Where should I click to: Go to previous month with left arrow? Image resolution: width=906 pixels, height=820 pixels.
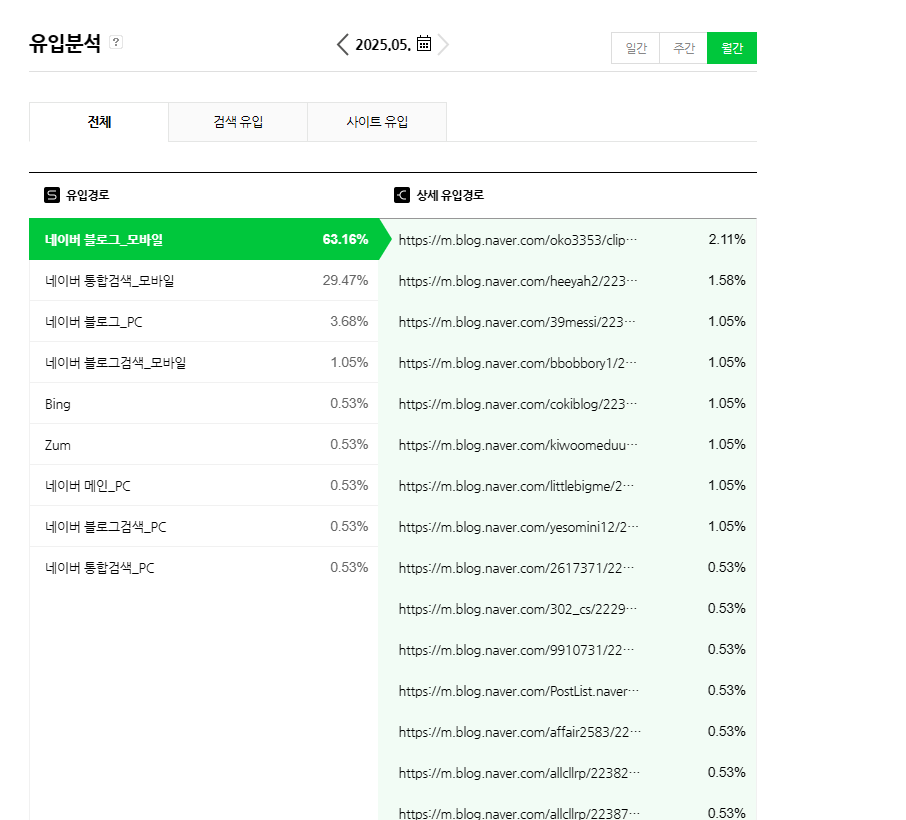[x=343, y=44]
